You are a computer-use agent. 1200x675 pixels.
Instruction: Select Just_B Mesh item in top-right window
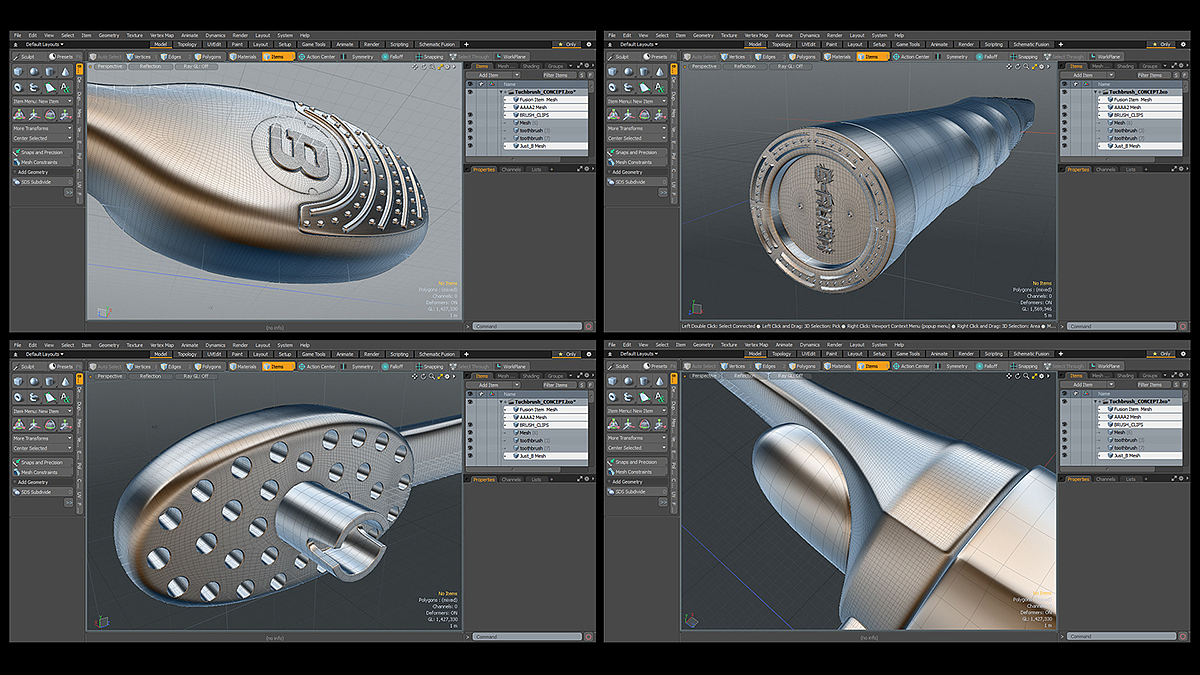1140,146
